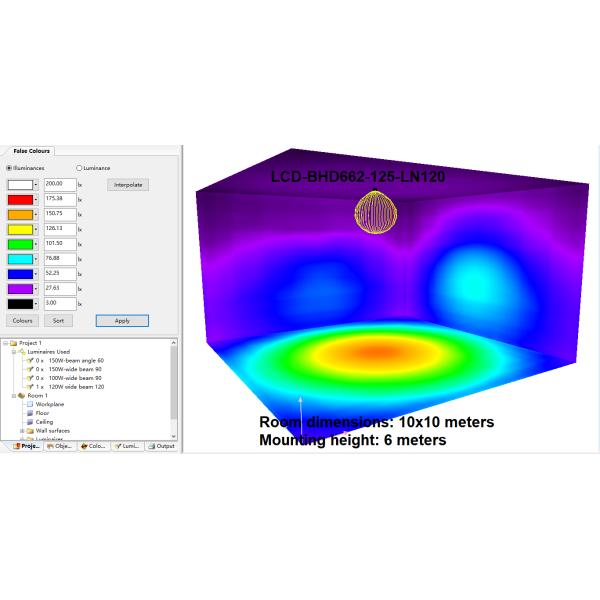Collapse the Luminaires Used tree node

click(x=12, y=352)
